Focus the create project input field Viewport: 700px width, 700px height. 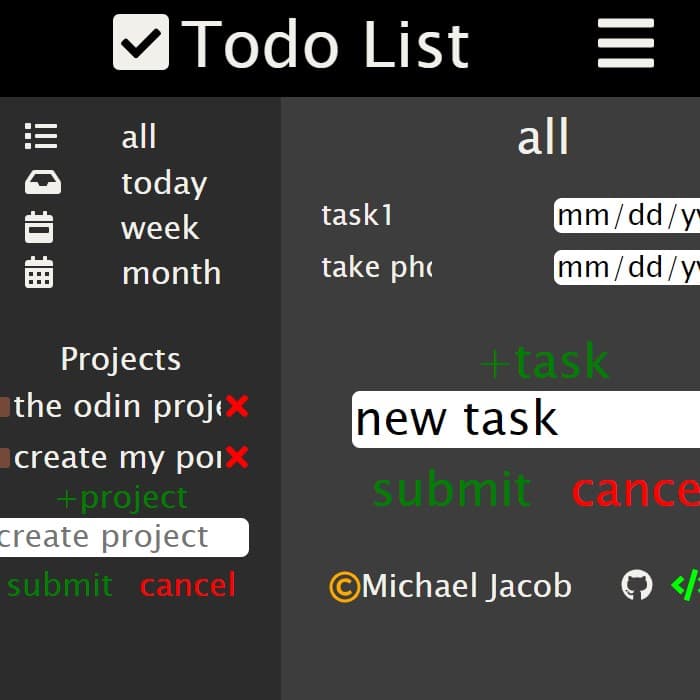124,537
